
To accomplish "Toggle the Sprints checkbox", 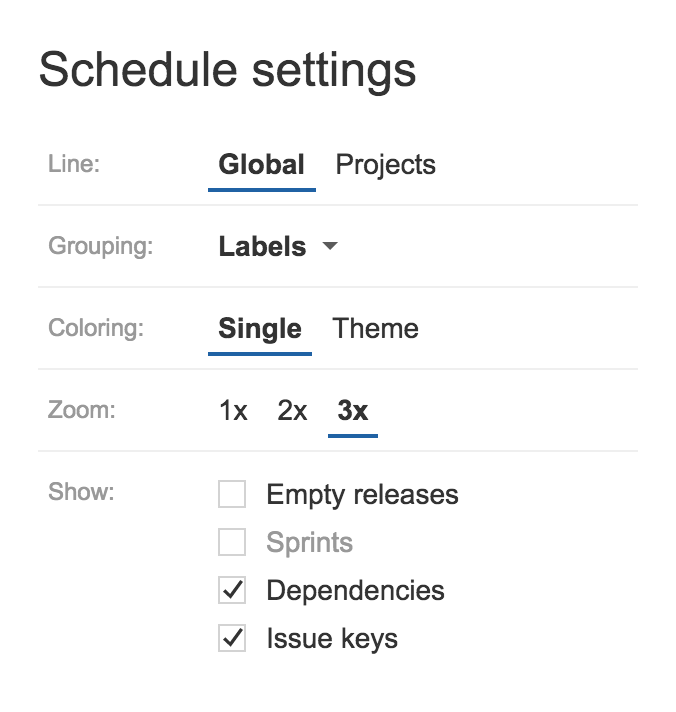I will pos(232,542).
